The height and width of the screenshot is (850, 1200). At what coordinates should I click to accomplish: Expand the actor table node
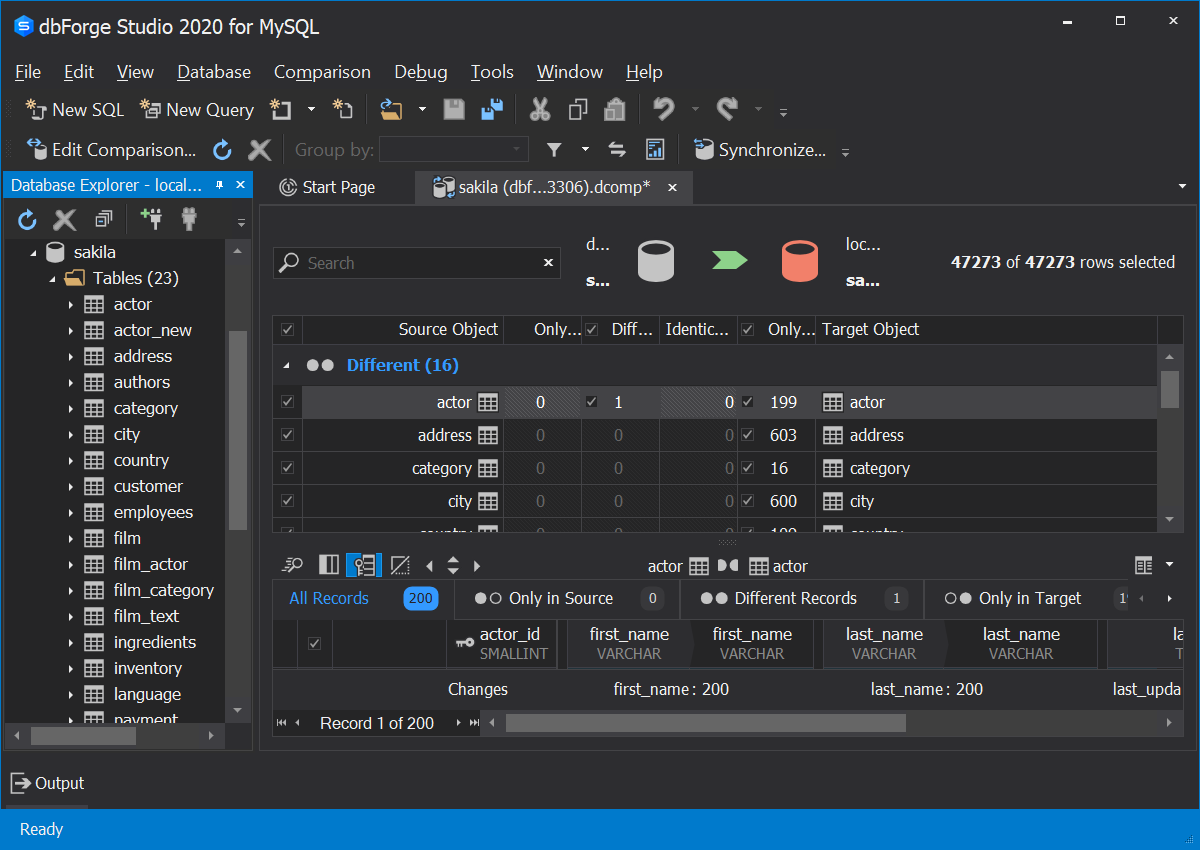[x=71, y=304]
